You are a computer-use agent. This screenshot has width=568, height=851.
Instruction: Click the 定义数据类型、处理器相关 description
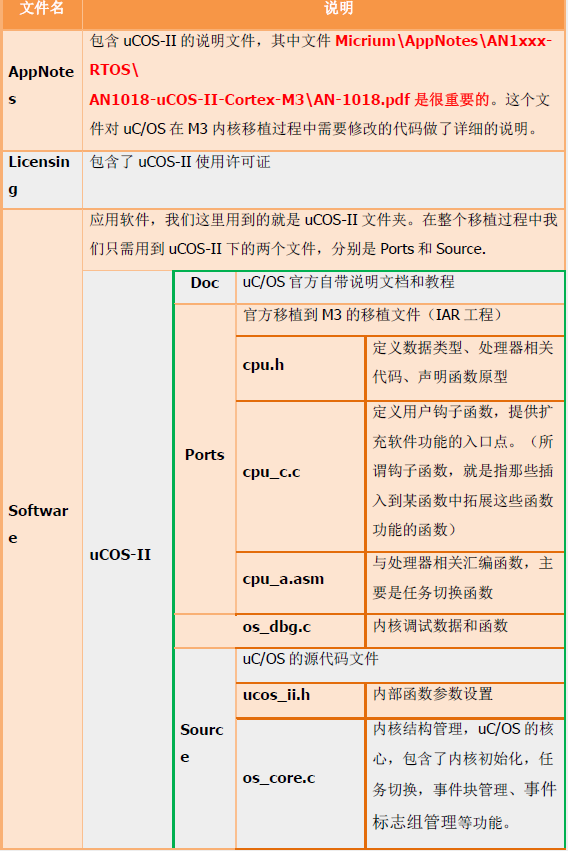(x=463, y=362)
